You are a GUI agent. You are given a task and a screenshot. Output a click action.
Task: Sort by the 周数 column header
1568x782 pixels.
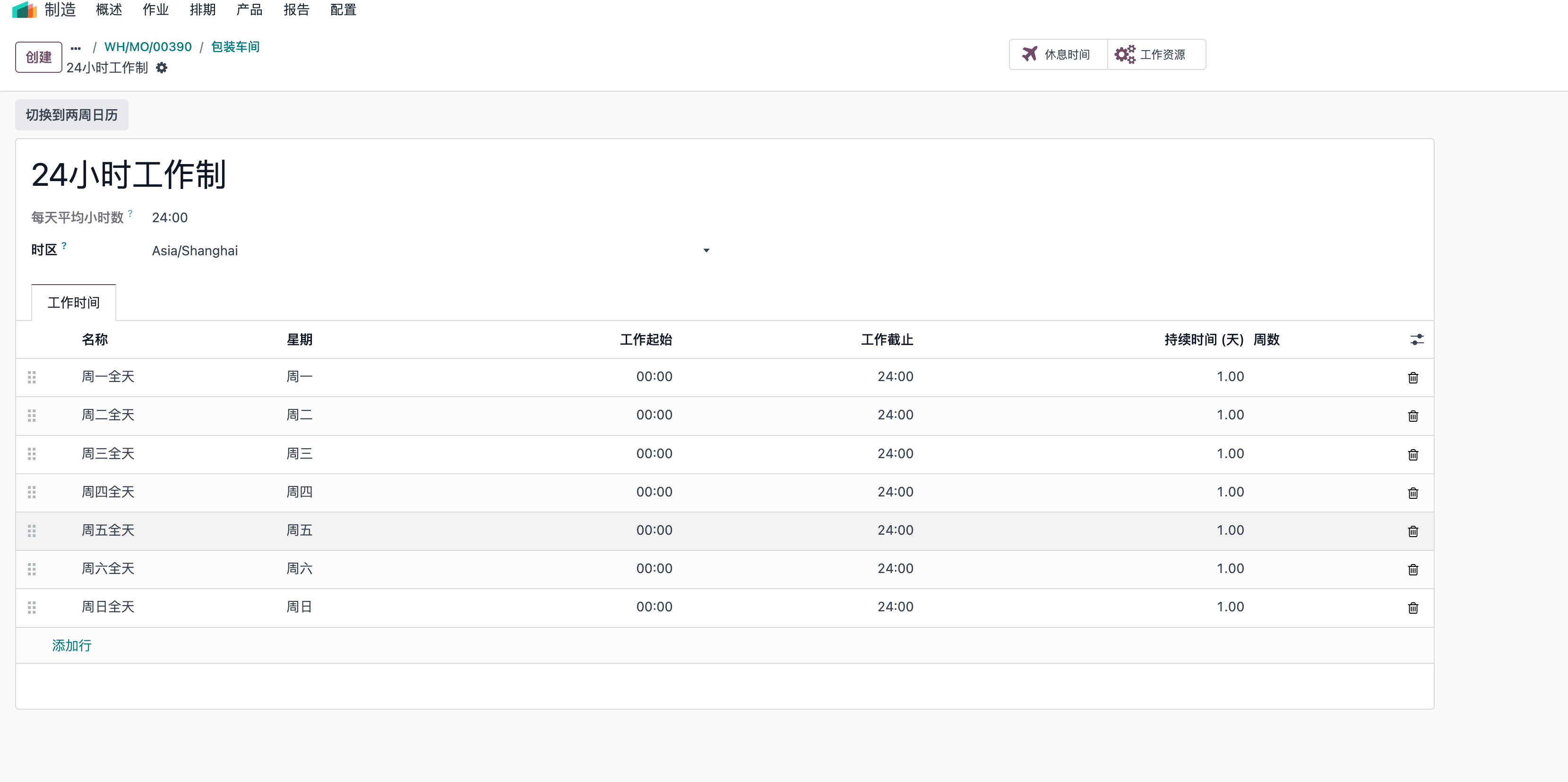pyautogui.click(x=1266, y=339)
